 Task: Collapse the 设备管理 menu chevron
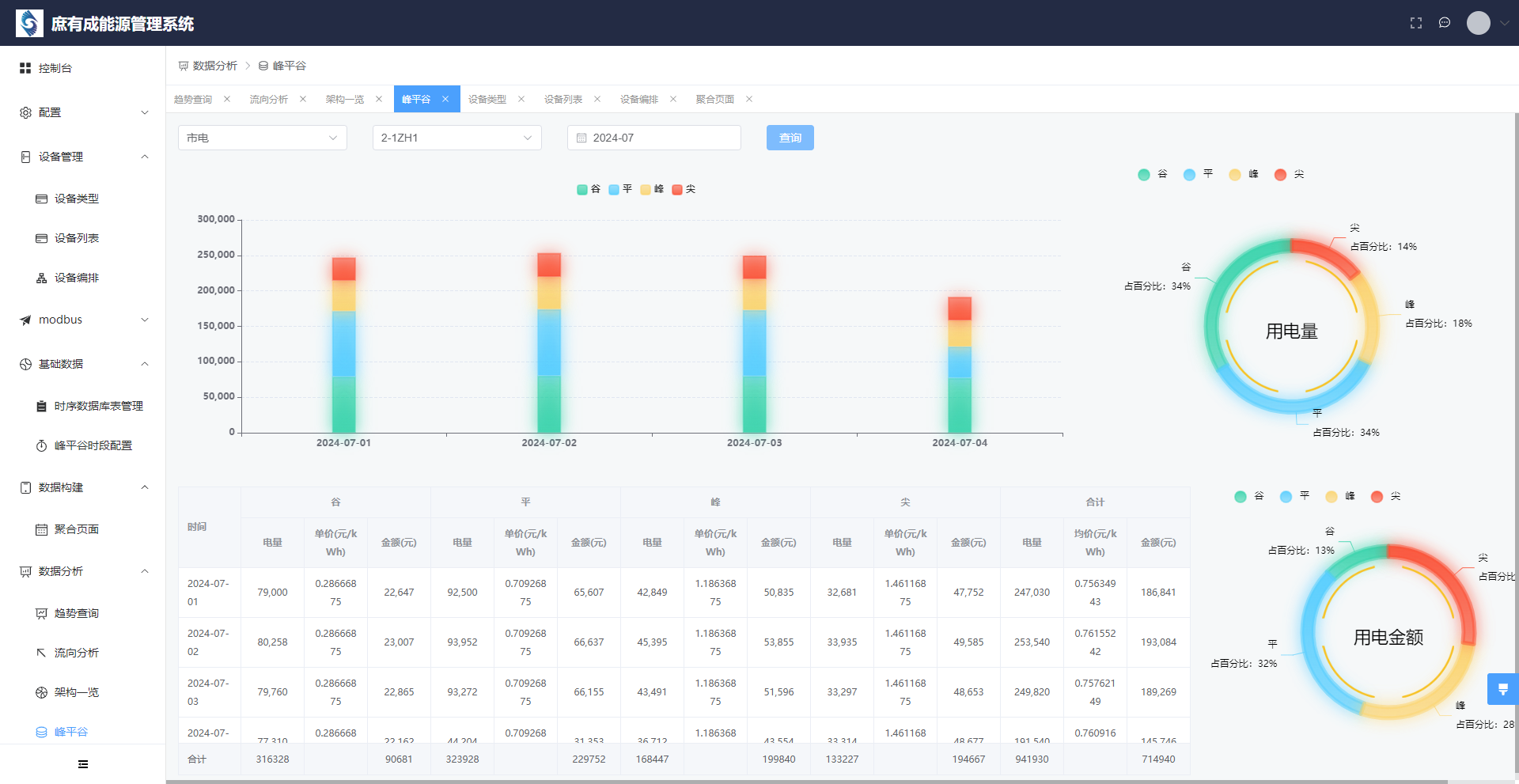pos(145,157)
